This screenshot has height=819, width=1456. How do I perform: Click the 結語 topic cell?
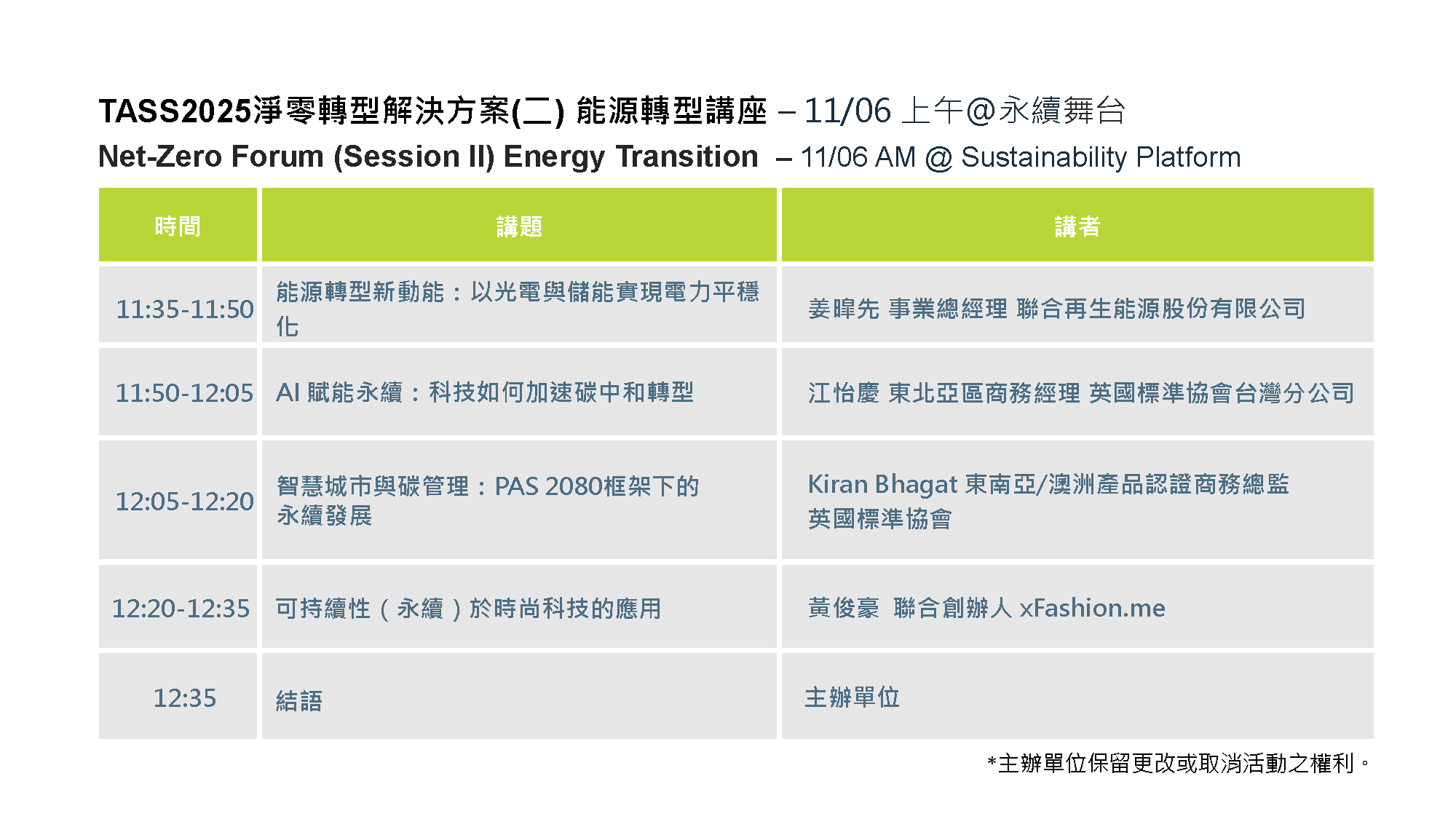pos(298,700)
